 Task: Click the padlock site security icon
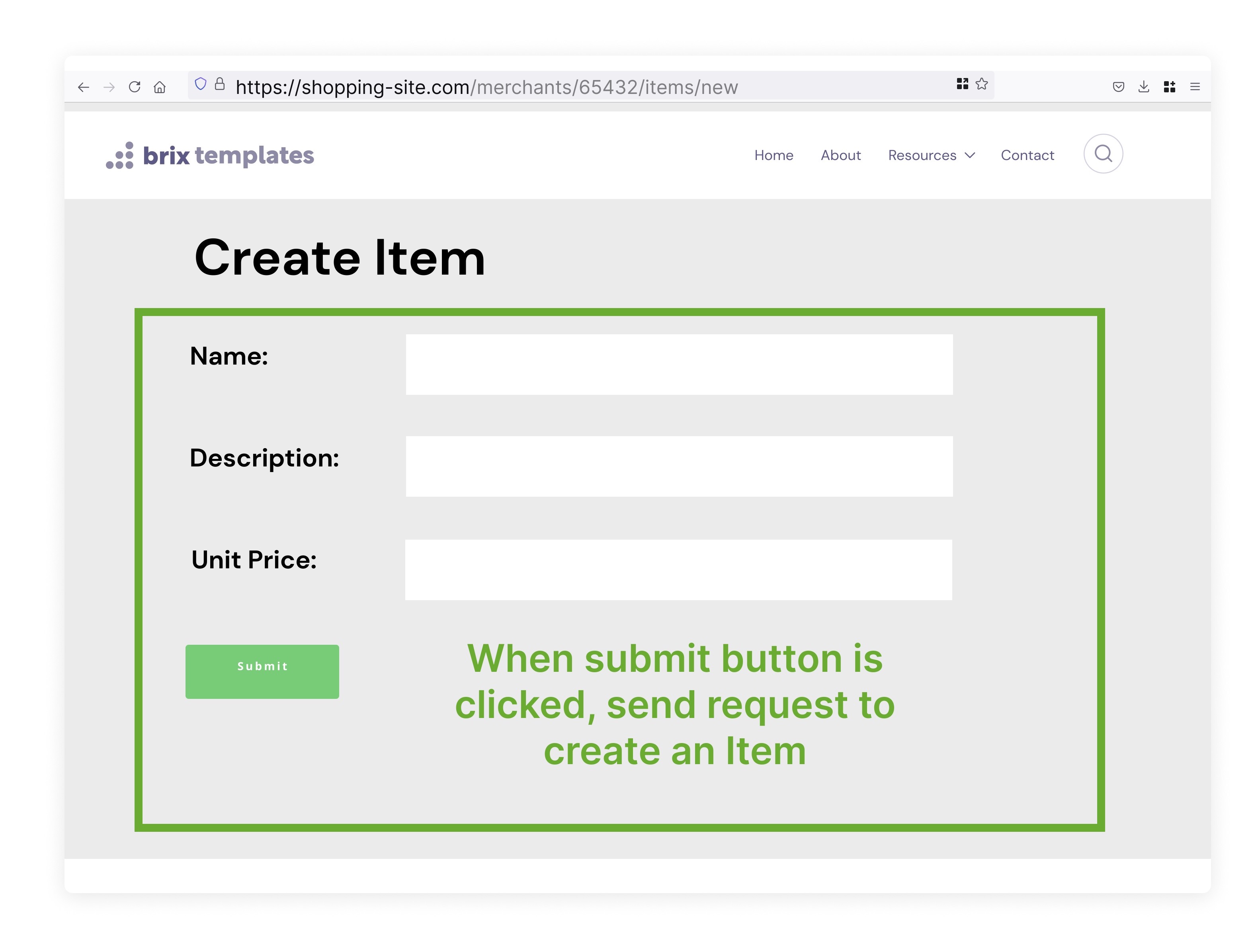(219, 84)
